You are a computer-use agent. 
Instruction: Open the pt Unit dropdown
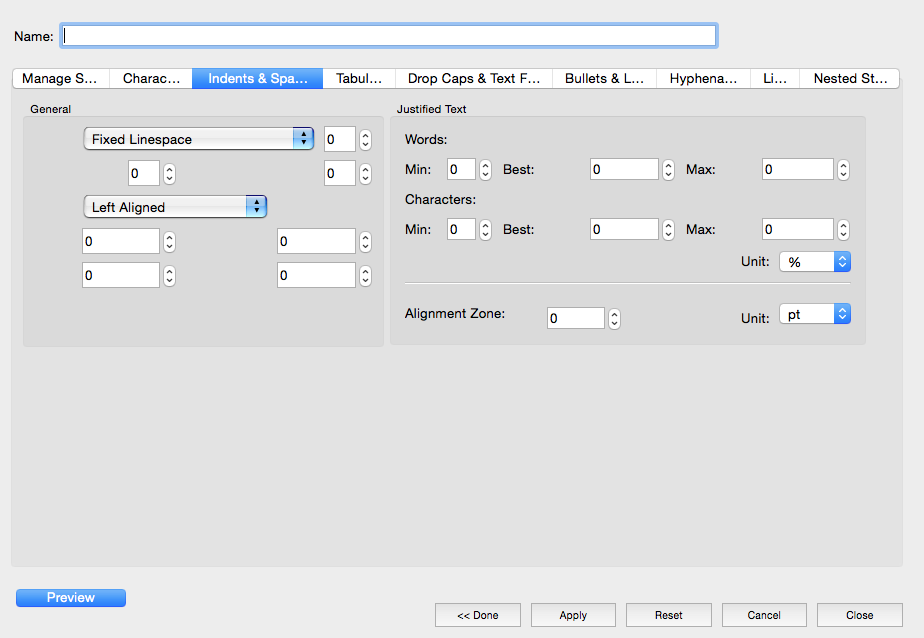[814, 315]
